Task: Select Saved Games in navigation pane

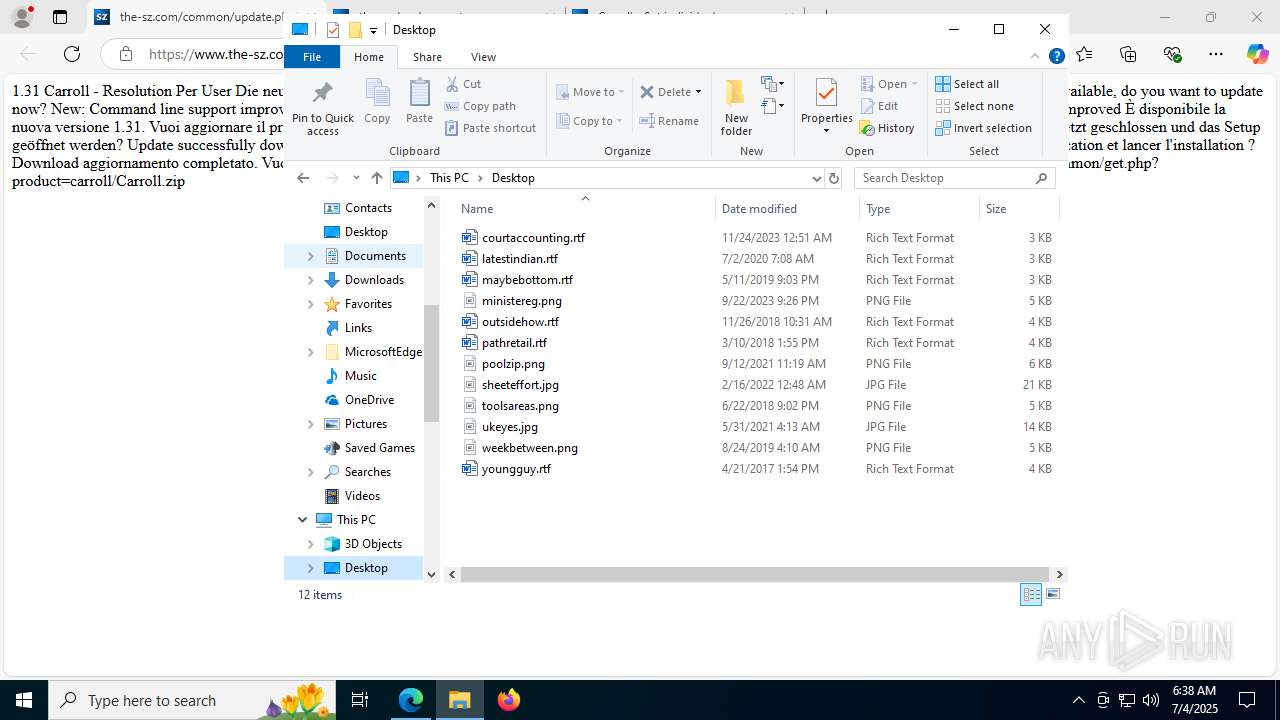Action: 379,448
